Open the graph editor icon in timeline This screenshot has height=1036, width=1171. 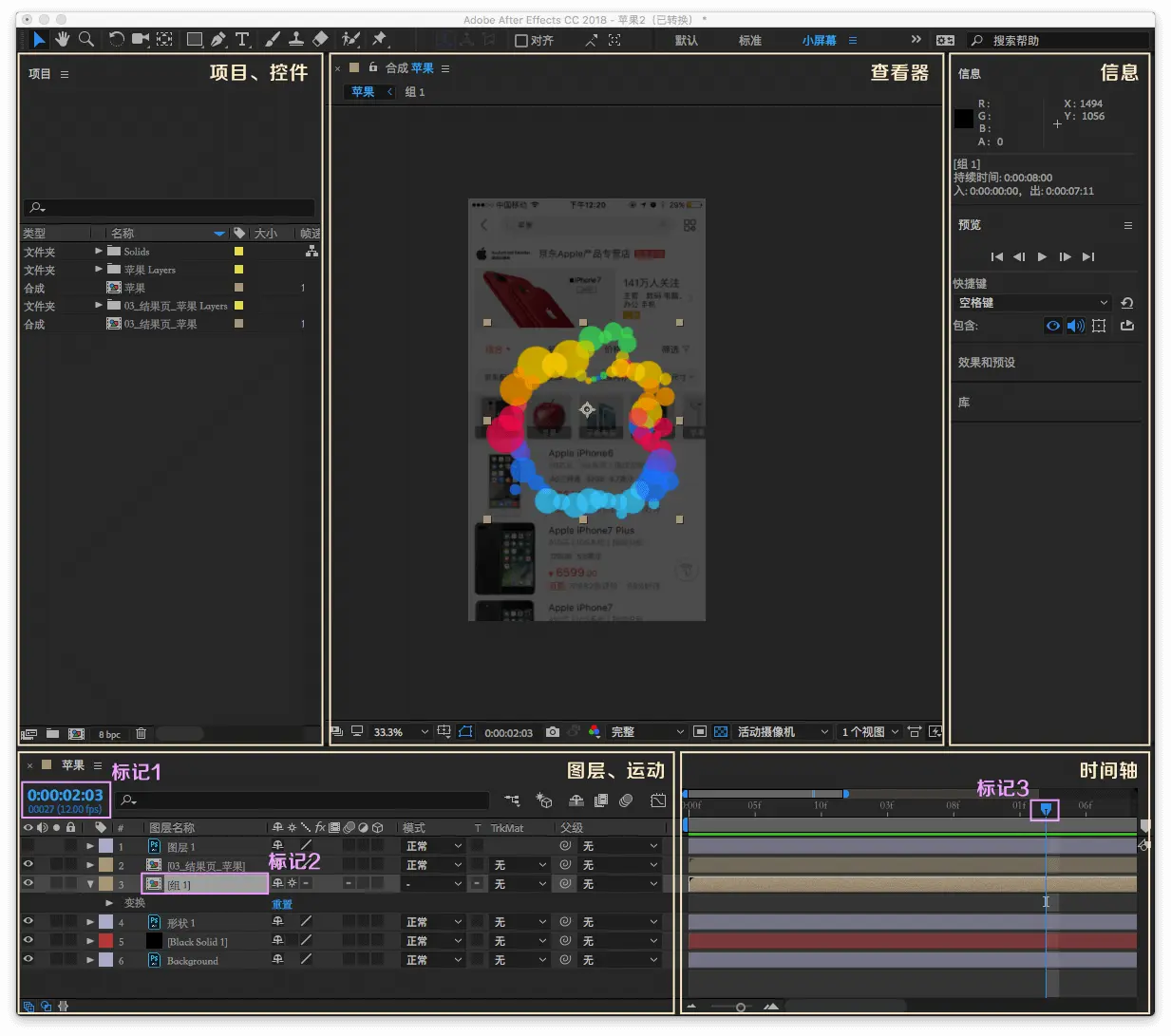658,801
